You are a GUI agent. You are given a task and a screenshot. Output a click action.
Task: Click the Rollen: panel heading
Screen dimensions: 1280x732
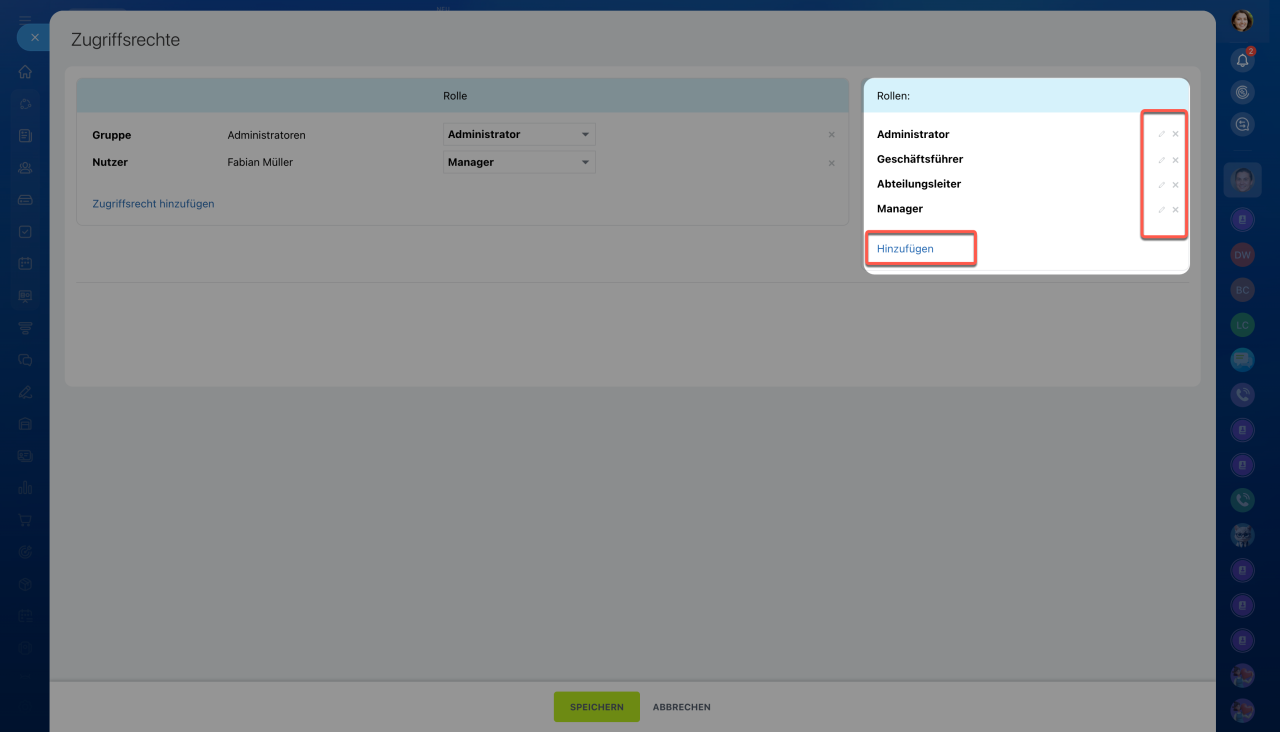[893, 96]
